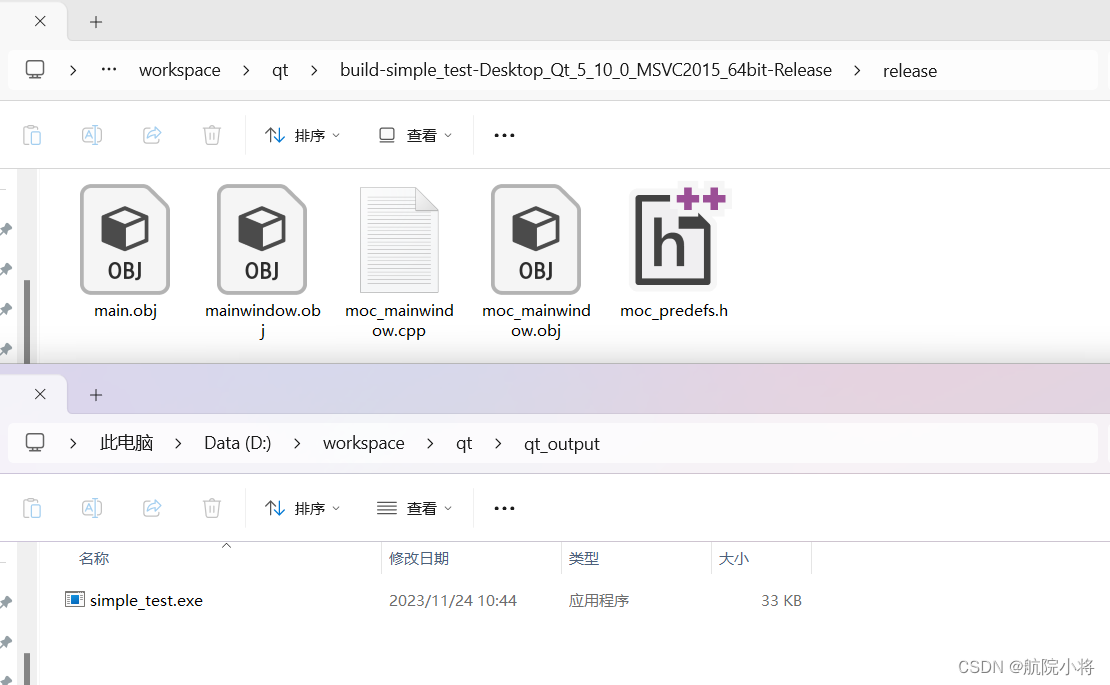Navigate to workspace in qt_output breadcrumb
This screenshot has height=685, width=1110.
click(364, 443)
